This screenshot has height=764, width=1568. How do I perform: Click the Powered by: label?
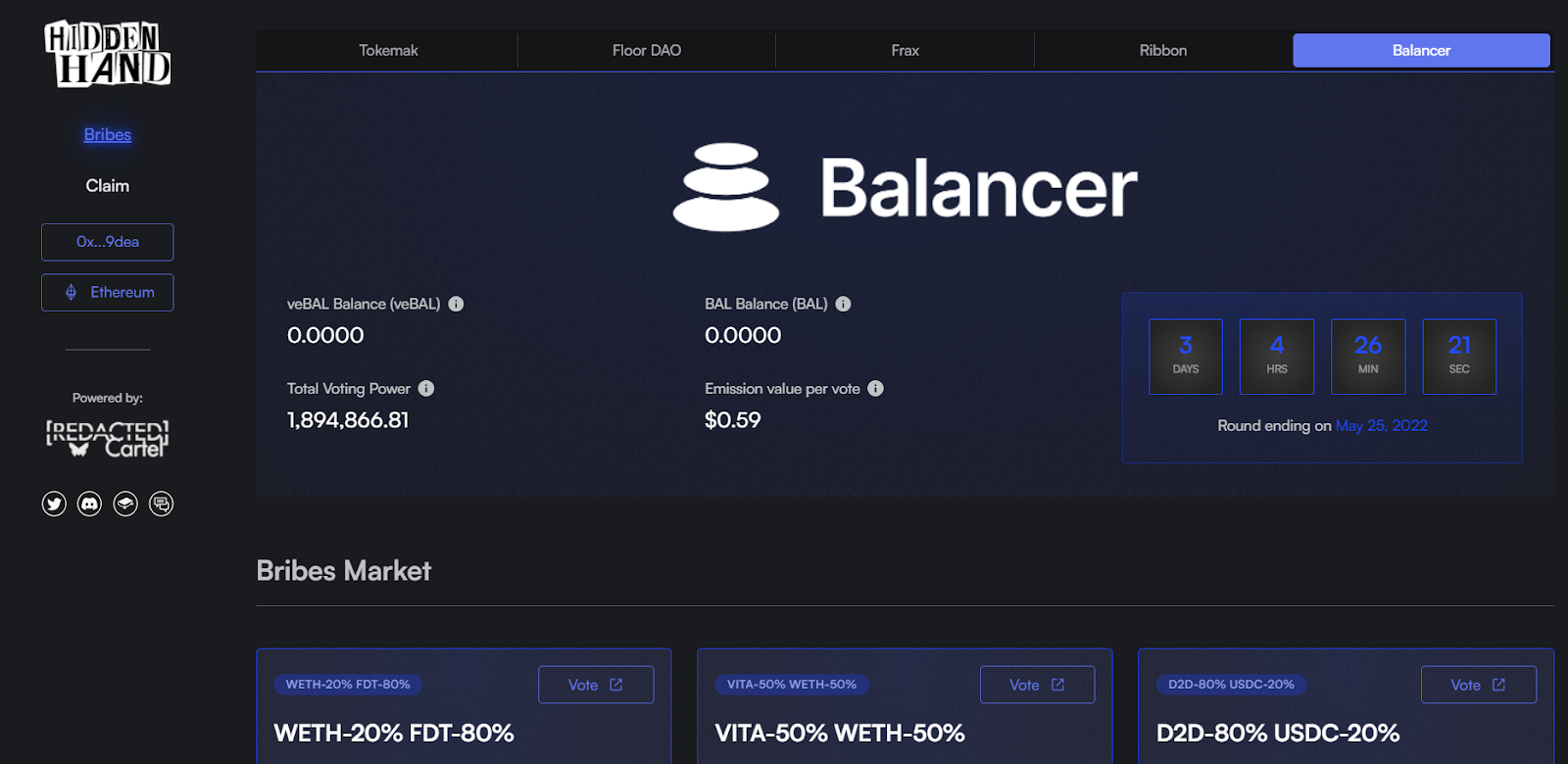108,398
